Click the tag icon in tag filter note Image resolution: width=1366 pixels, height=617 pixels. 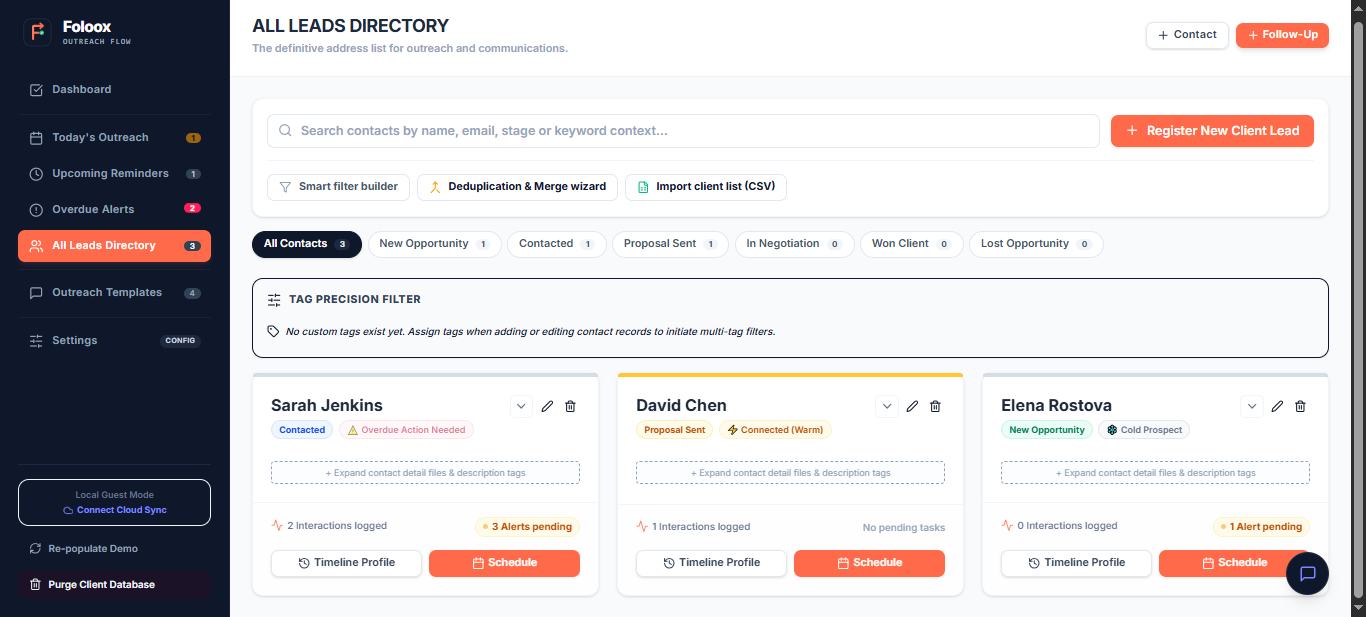(x=274, y=331)
